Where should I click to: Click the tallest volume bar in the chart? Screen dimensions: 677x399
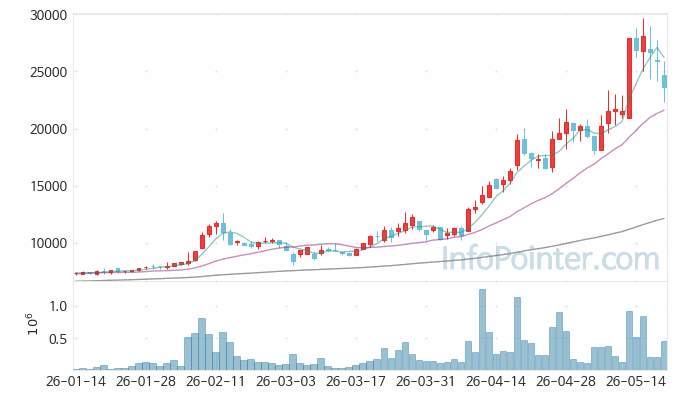coord(482,329)
